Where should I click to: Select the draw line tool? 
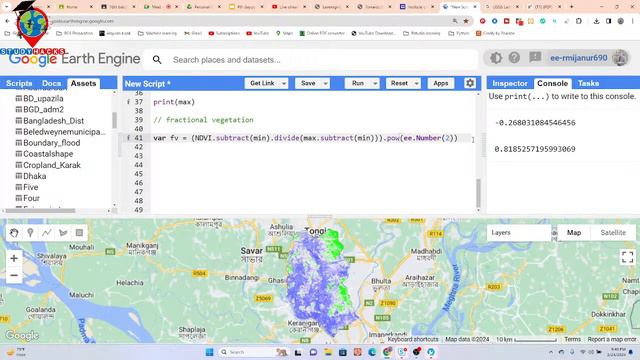tap(47, 233)
